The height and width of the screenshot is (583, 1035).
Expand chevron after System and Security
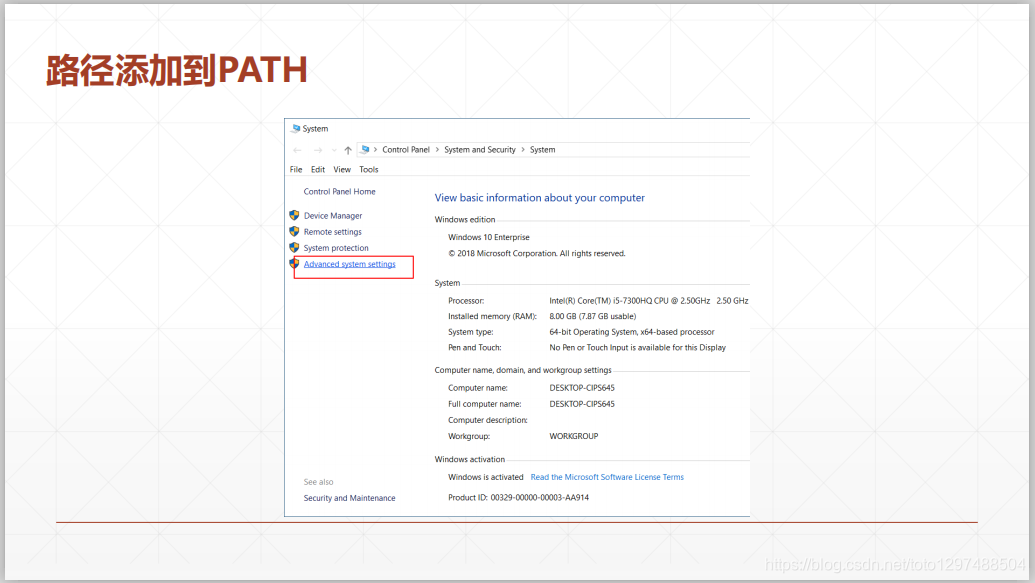coord(523,150)
